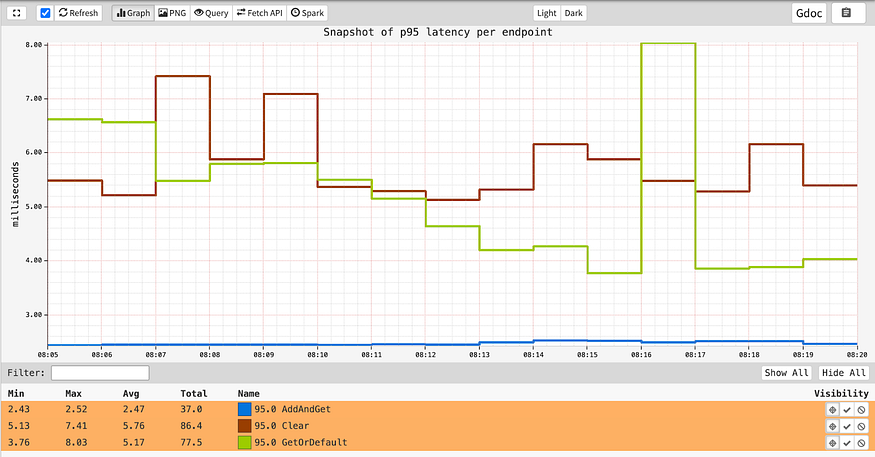Screen dimensions: 875x457
Task: Select the Dark theme
Action: click(x=574, y=13)
